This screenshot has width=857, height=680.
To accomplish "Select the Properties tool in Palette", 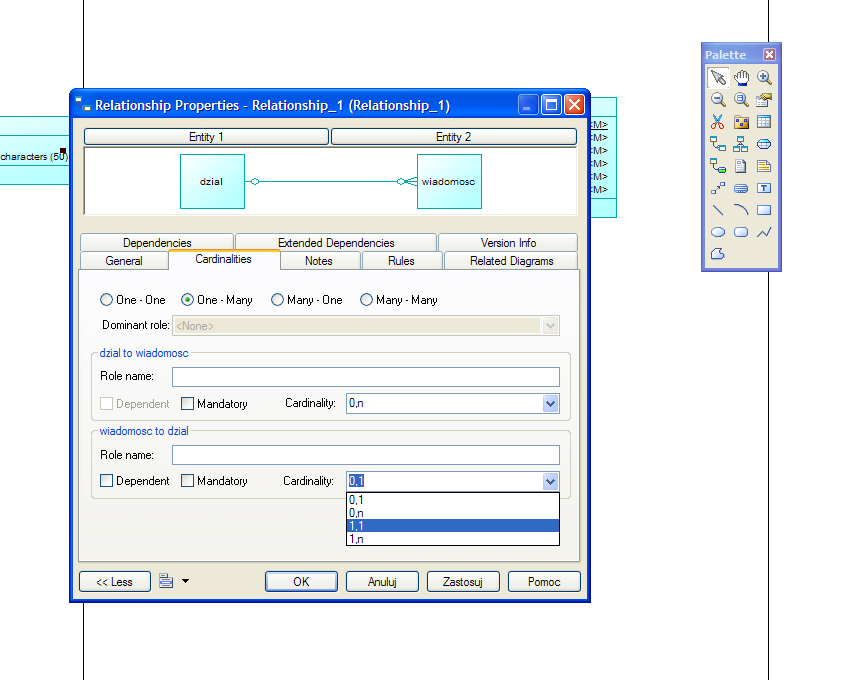I will coord(764,99).
